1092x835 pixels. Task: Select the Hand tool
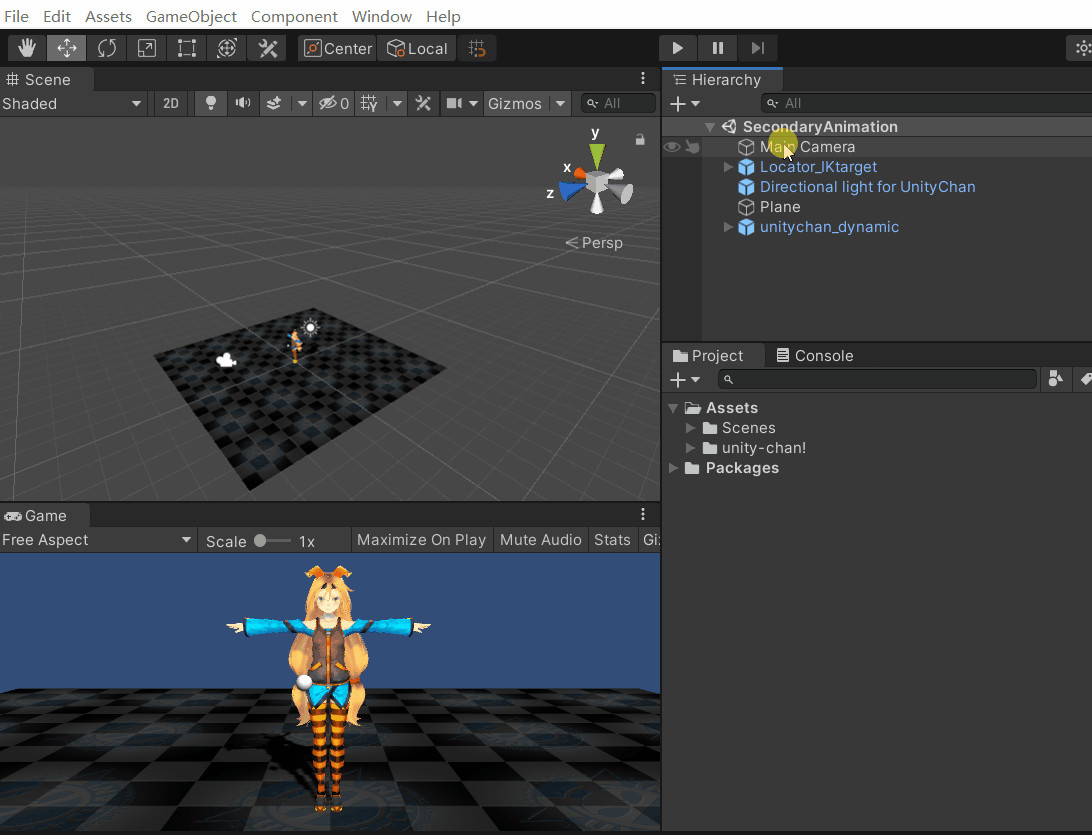point(26,48)
